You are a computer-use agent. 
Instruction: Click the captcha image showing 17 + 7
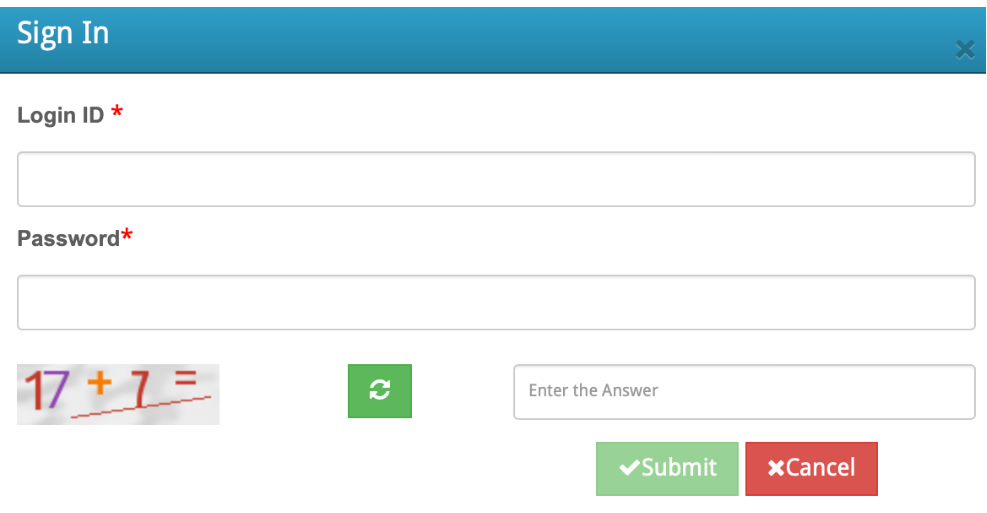pos(118,394)
